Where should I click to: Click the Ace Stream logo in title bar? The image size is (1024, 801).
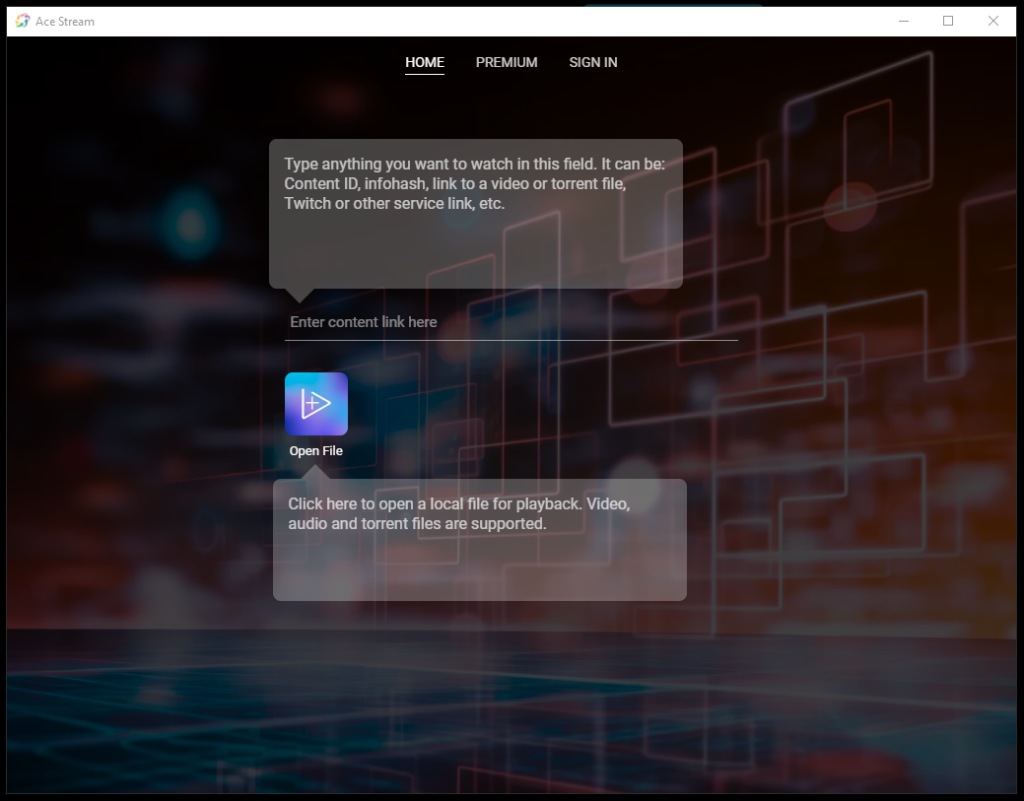click(x=23, y=21)
